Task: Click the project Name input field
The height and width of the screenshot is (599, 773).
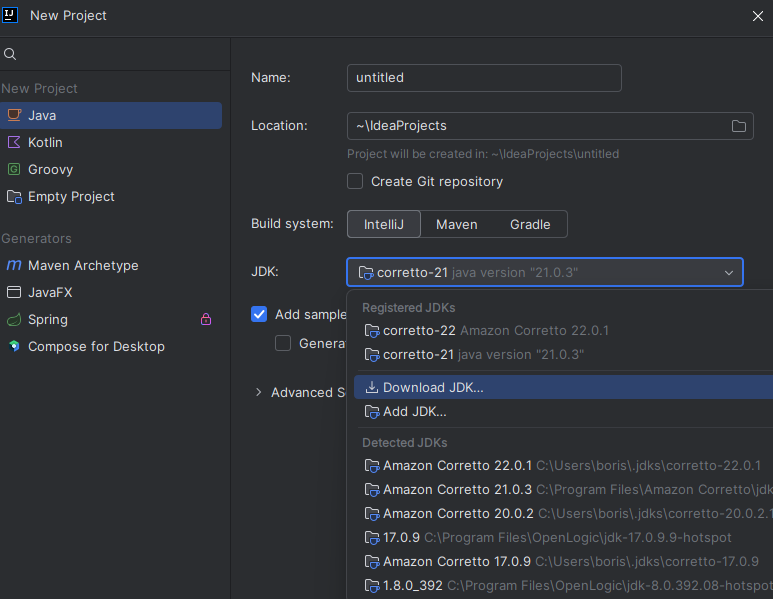Action: click(x=484, y=78)
